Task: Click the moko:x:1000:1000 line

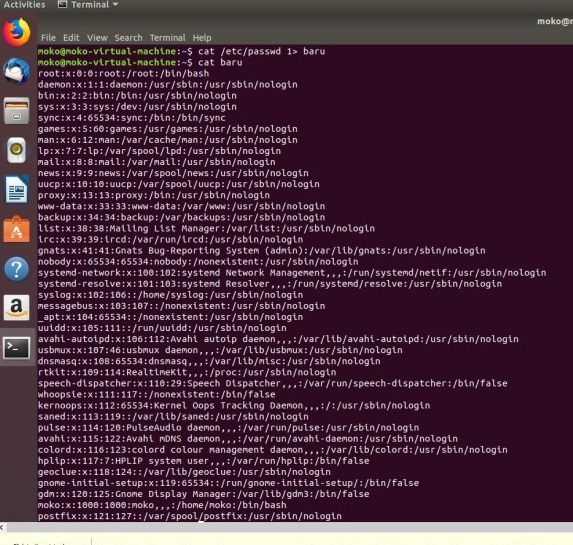Action: point(162,505)
